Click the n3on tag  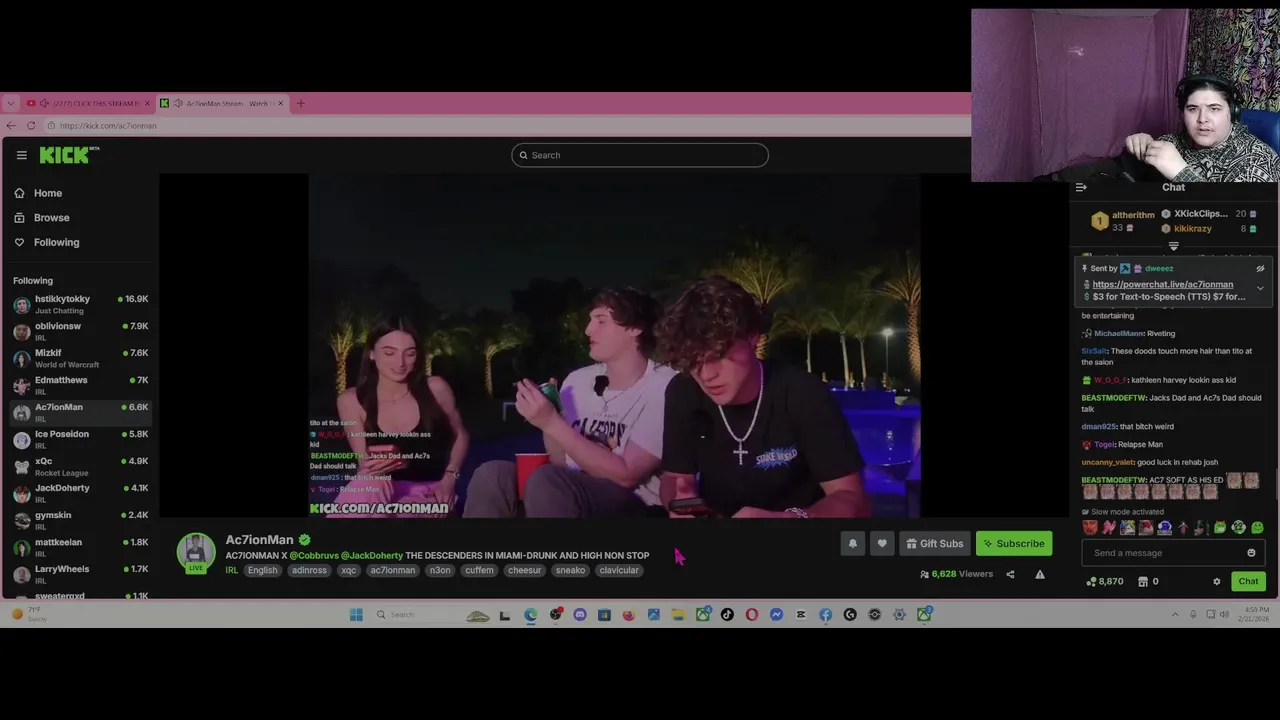[440, 570]
